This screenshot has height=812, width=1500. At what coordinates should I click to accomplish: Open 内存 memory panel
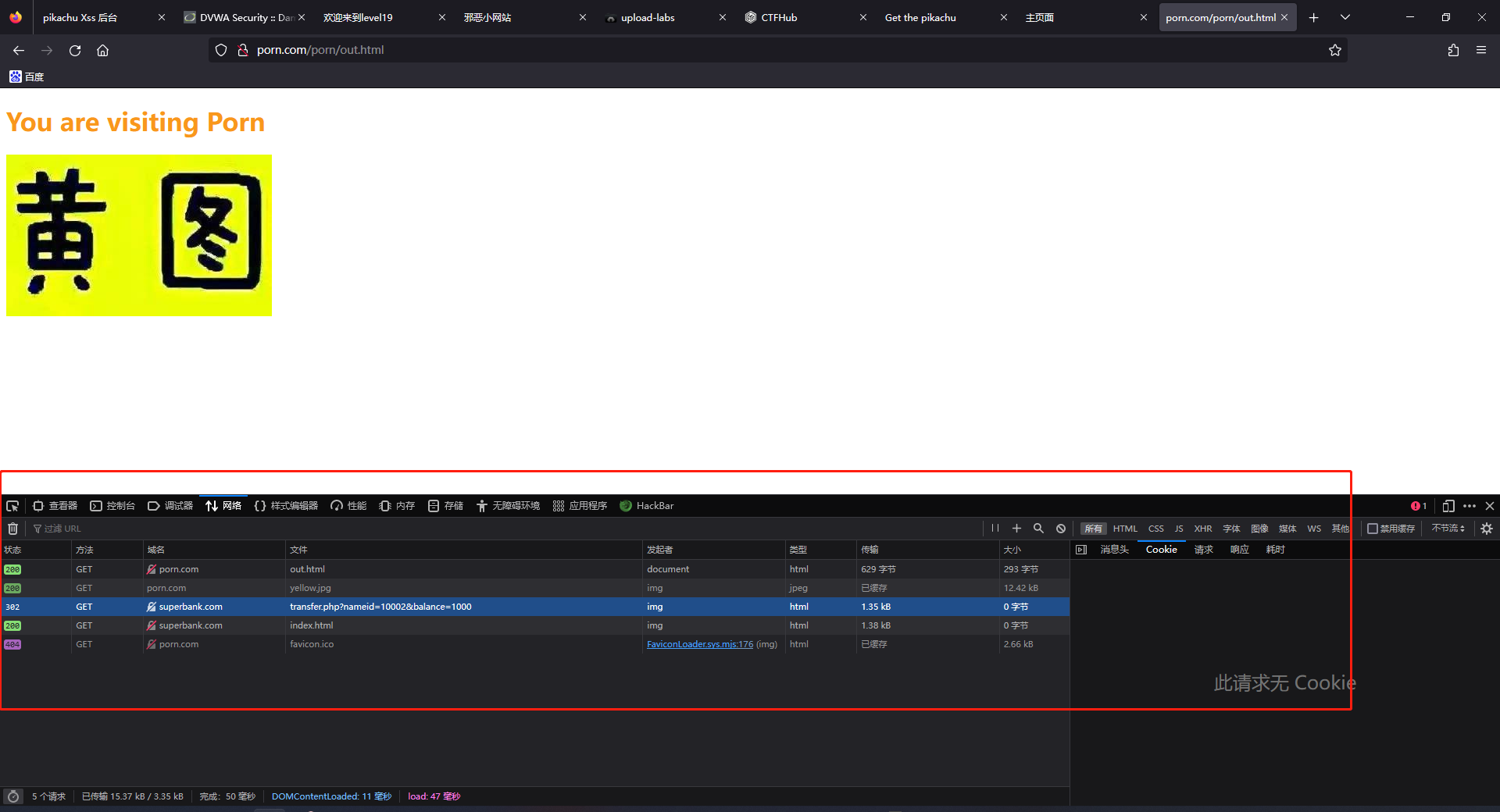397,506
